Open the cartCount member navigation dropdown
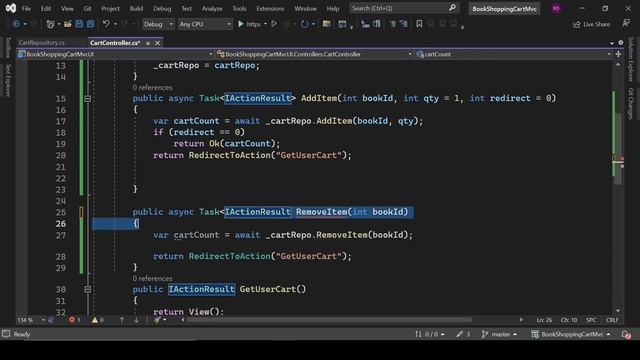Viewport: 640px width, 360px height. pyautogui.click(x=513, y=54)
